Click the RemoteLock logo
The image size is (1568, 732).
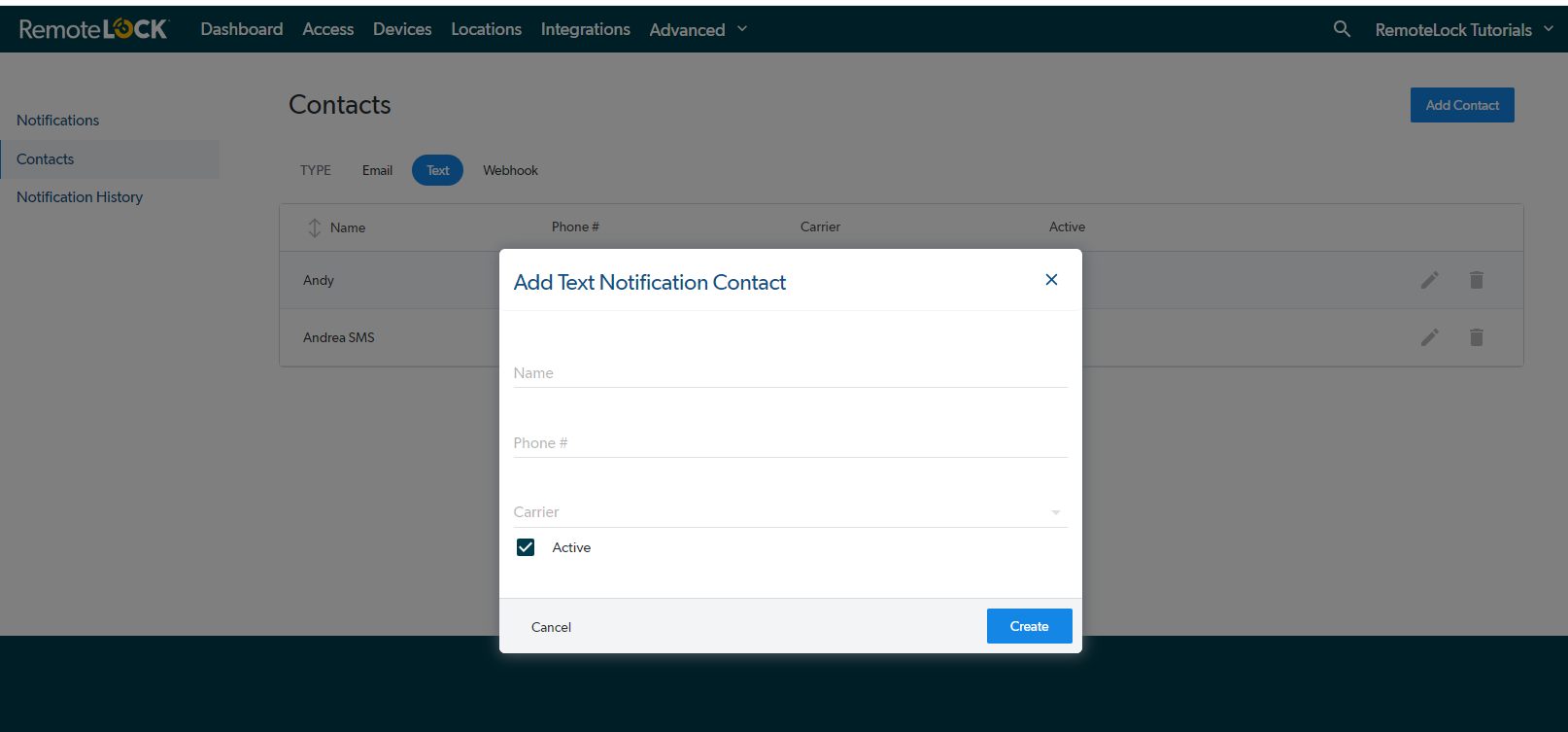click(93, 29)
